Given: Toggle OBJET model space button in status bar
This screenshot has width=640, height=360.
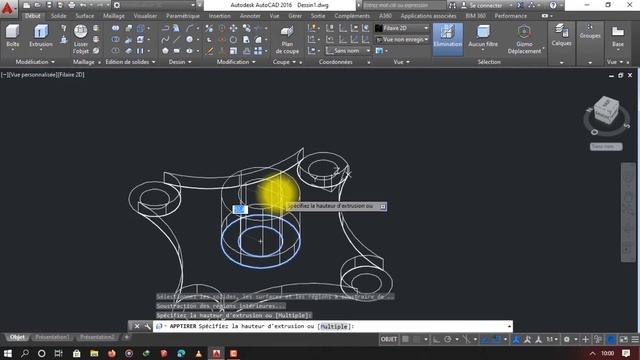Looking at the screenshot, I should [389, 339].
